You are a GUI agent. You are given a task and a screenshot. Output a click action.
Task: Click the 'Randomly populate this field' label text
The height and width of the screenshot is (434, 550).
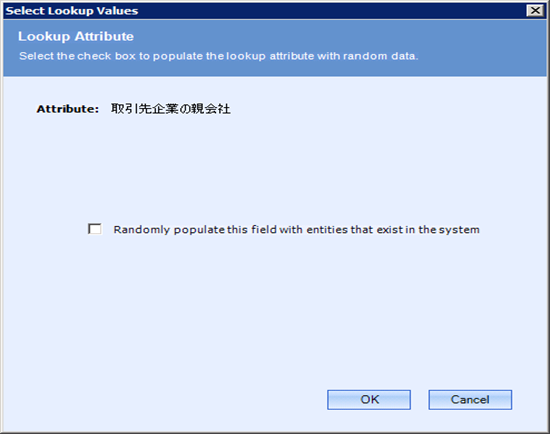click(x=296, y=229)
